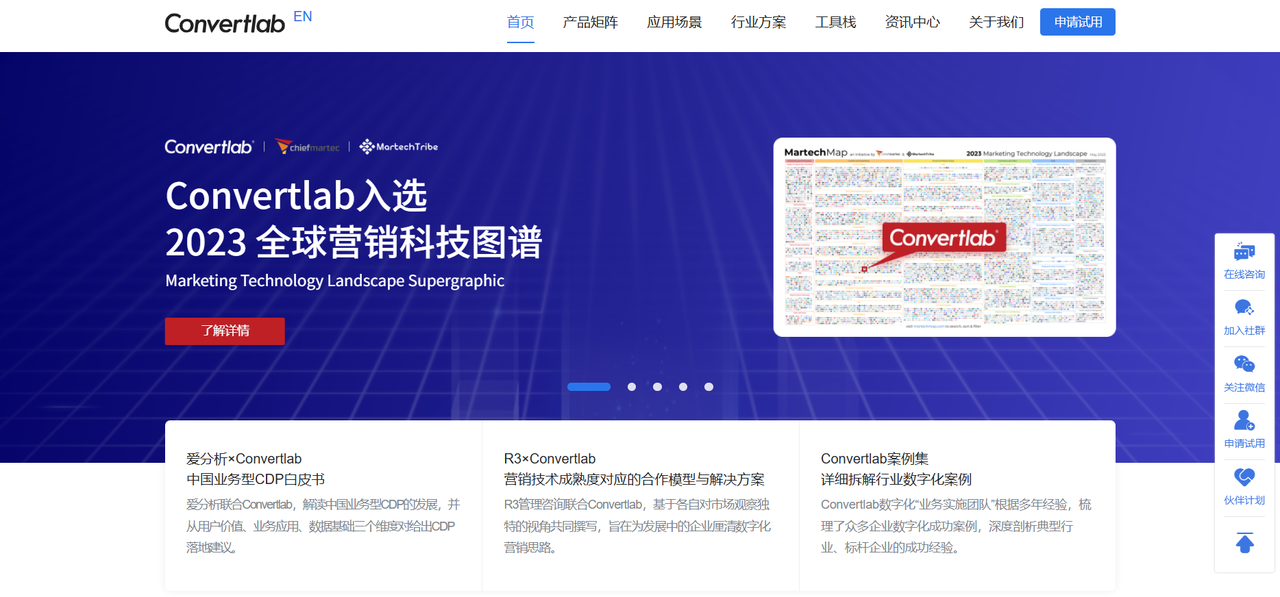Go to fifth carousel slide dot
The image size is (1280, 597).
(x=709, y=387)
